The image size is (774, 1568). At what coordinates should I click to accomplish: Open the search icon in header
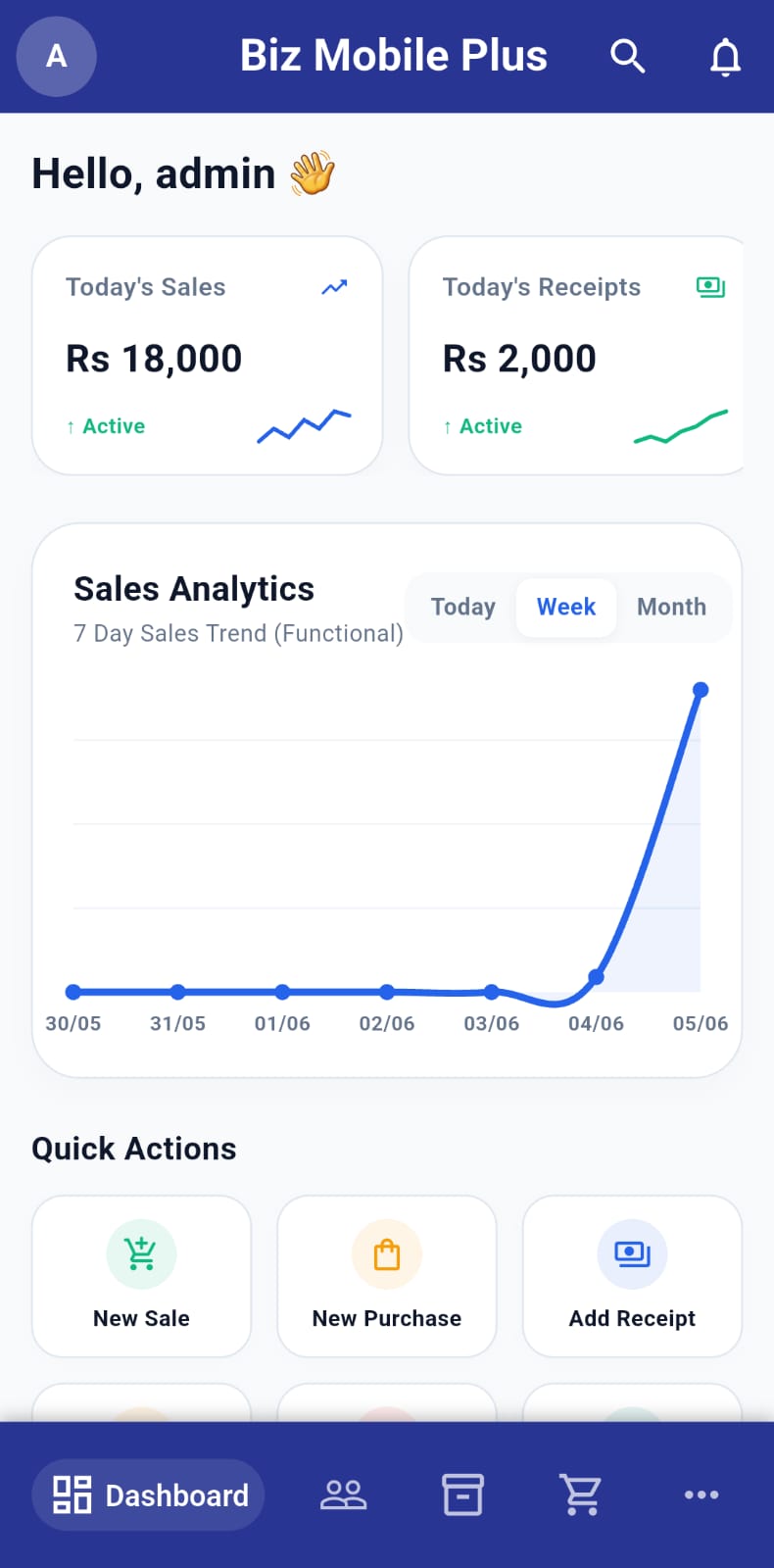(627, 56)
